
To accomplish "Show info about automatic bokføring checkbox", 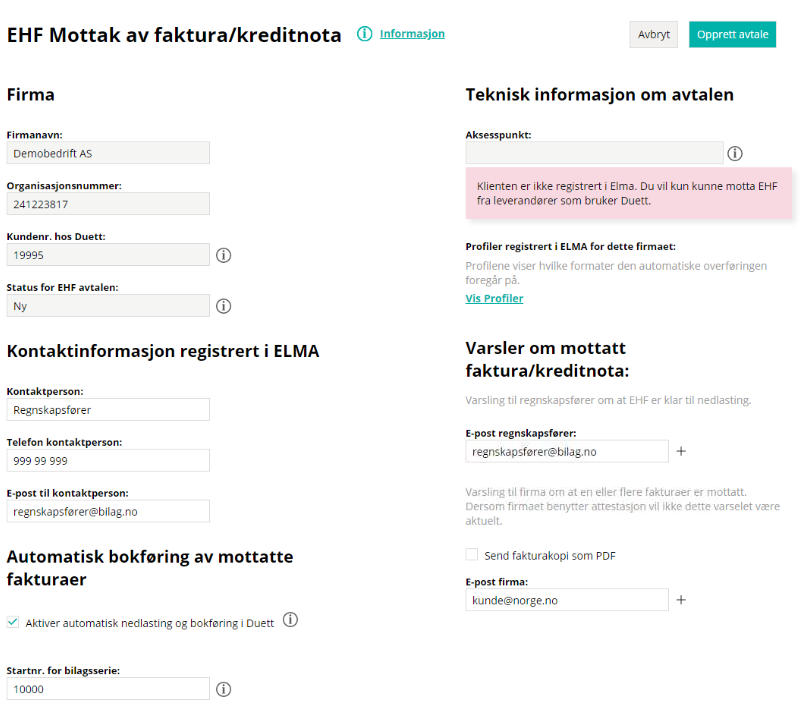I will pyautogui.click(x=291, y=620).
